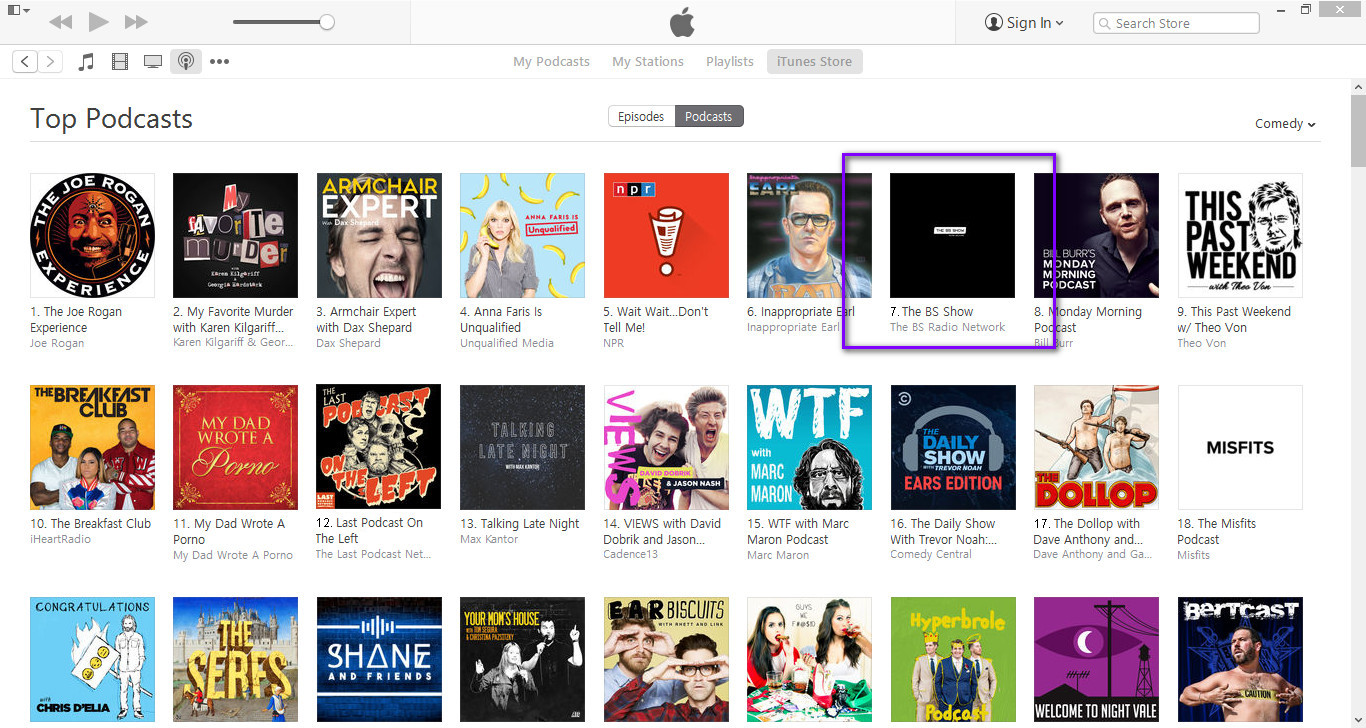Open the Movies library icon

click(x=120, y=61)
